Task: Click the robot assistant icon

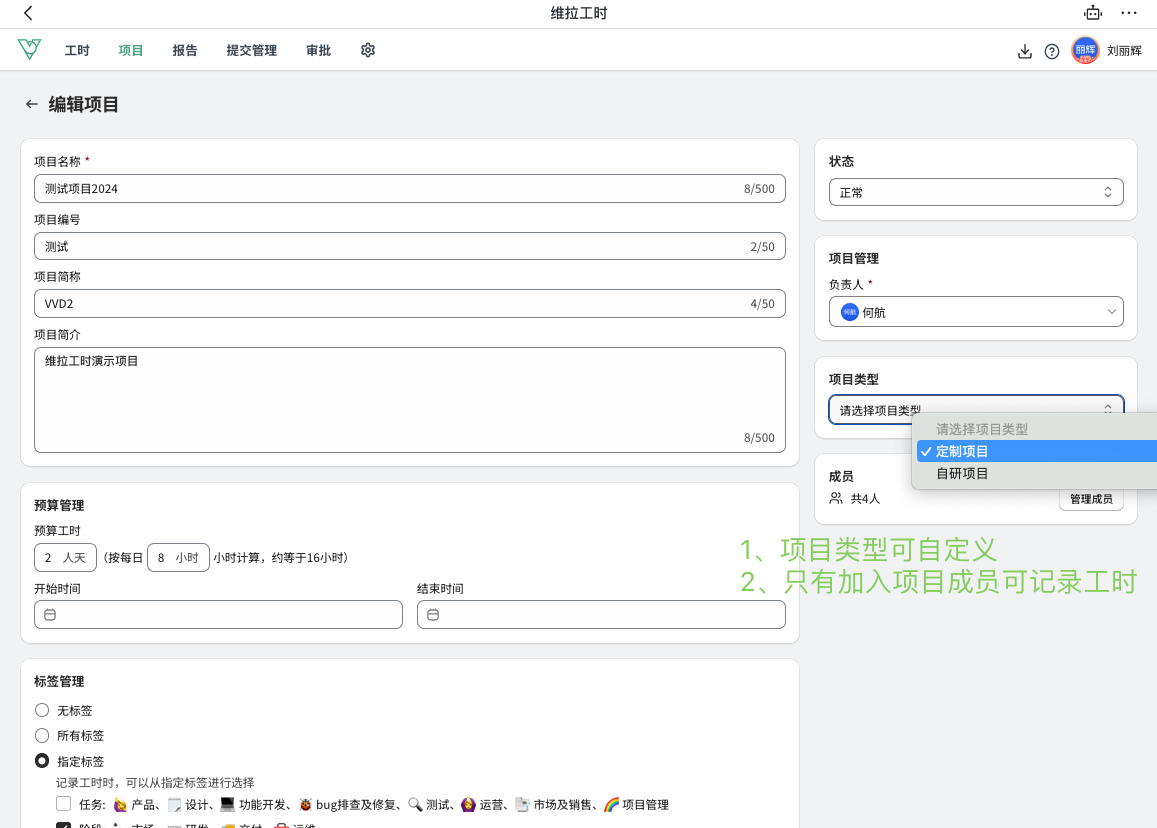Action: (1093, 13)
